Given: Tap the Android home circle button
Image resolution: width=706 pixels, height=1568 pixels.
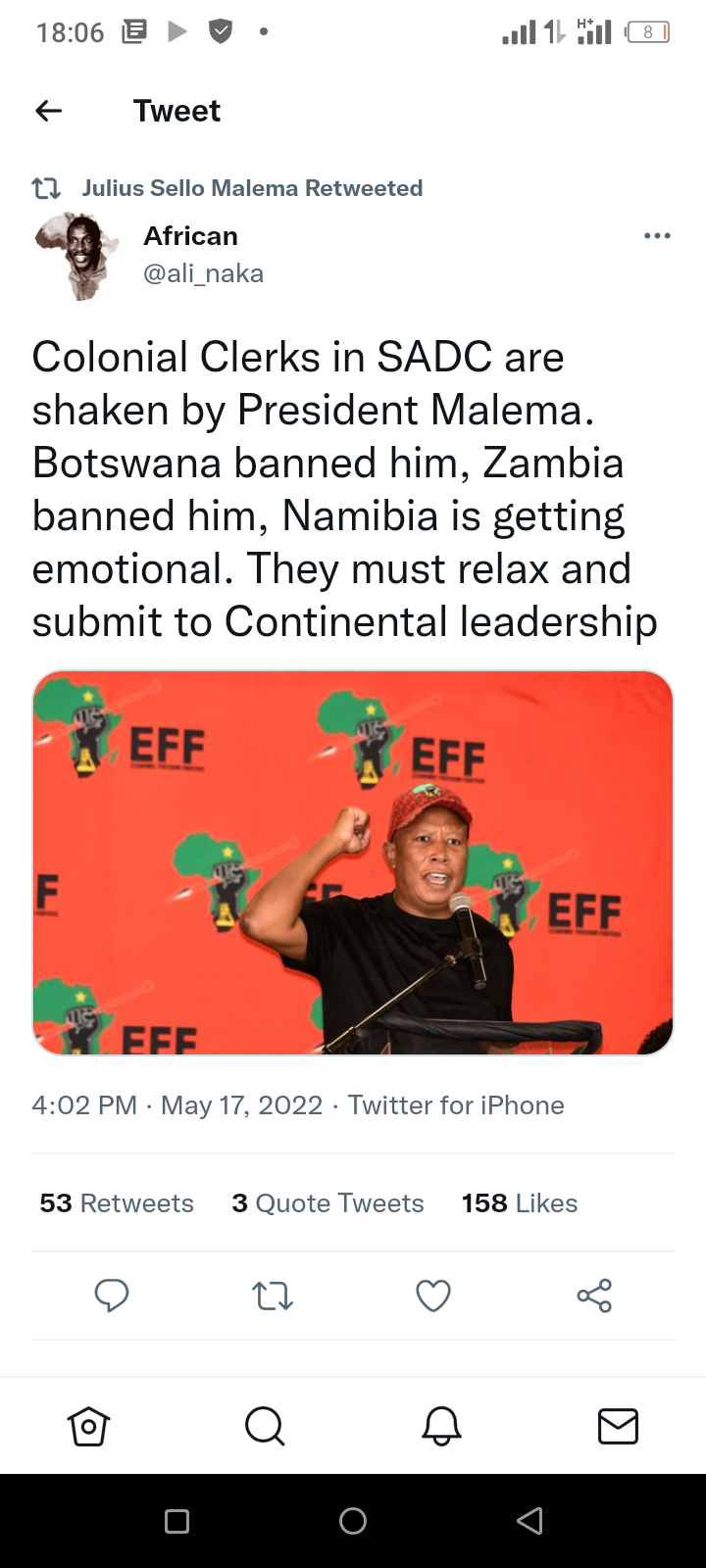Looking at the screenshot, I should tap(353, 1521).
